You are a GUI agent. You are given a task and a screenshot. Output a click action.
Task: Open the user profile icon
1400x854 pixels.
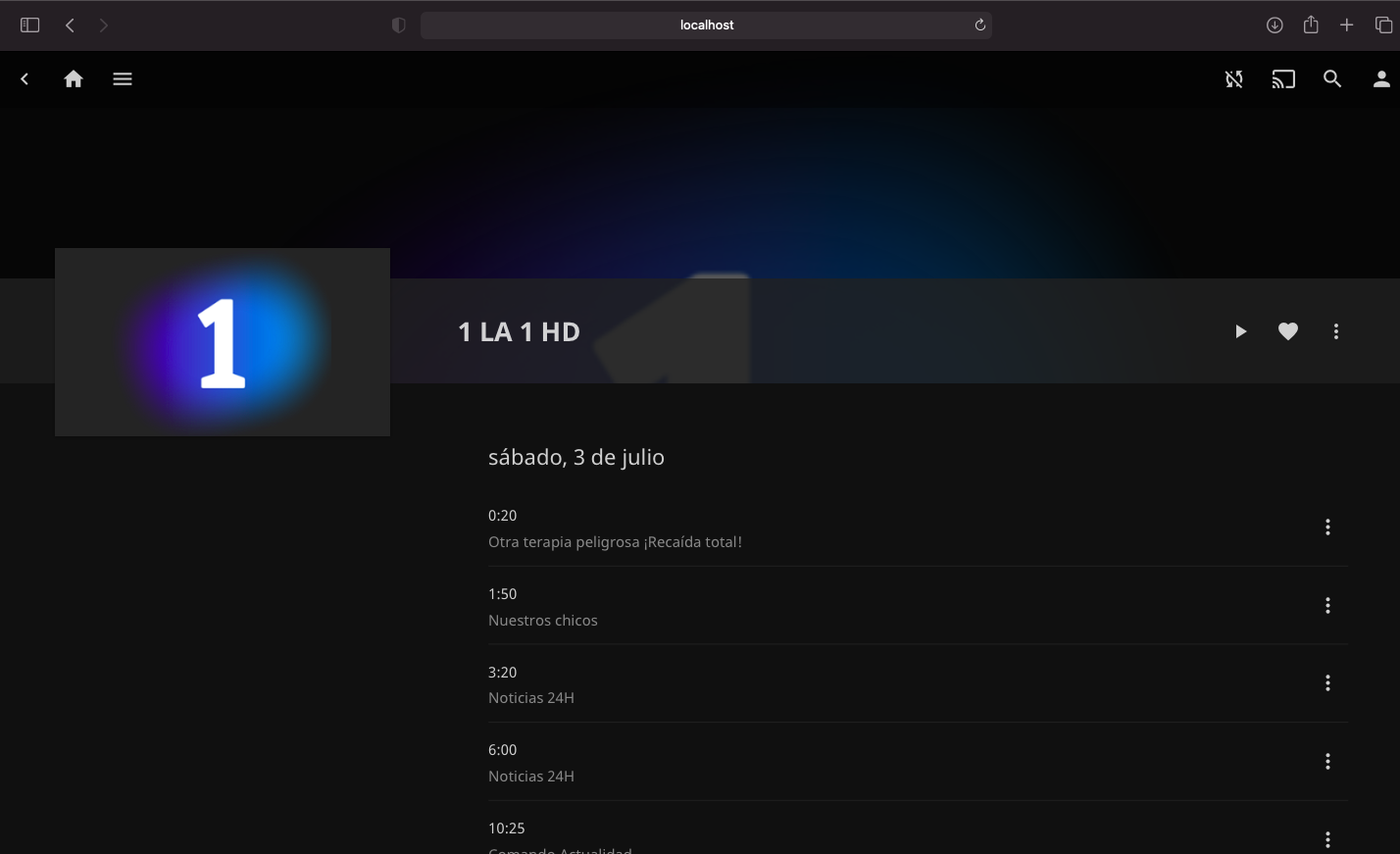pyautogui.click(x=1381, y=79)
